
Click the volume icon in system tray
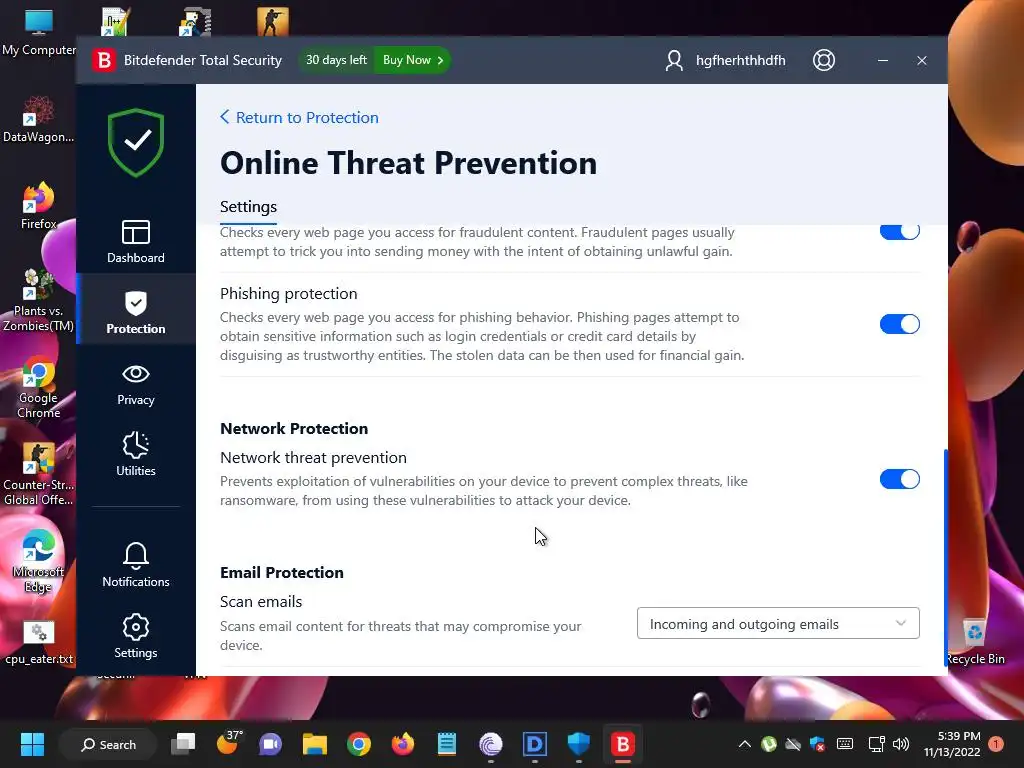(x=901, y=744)
